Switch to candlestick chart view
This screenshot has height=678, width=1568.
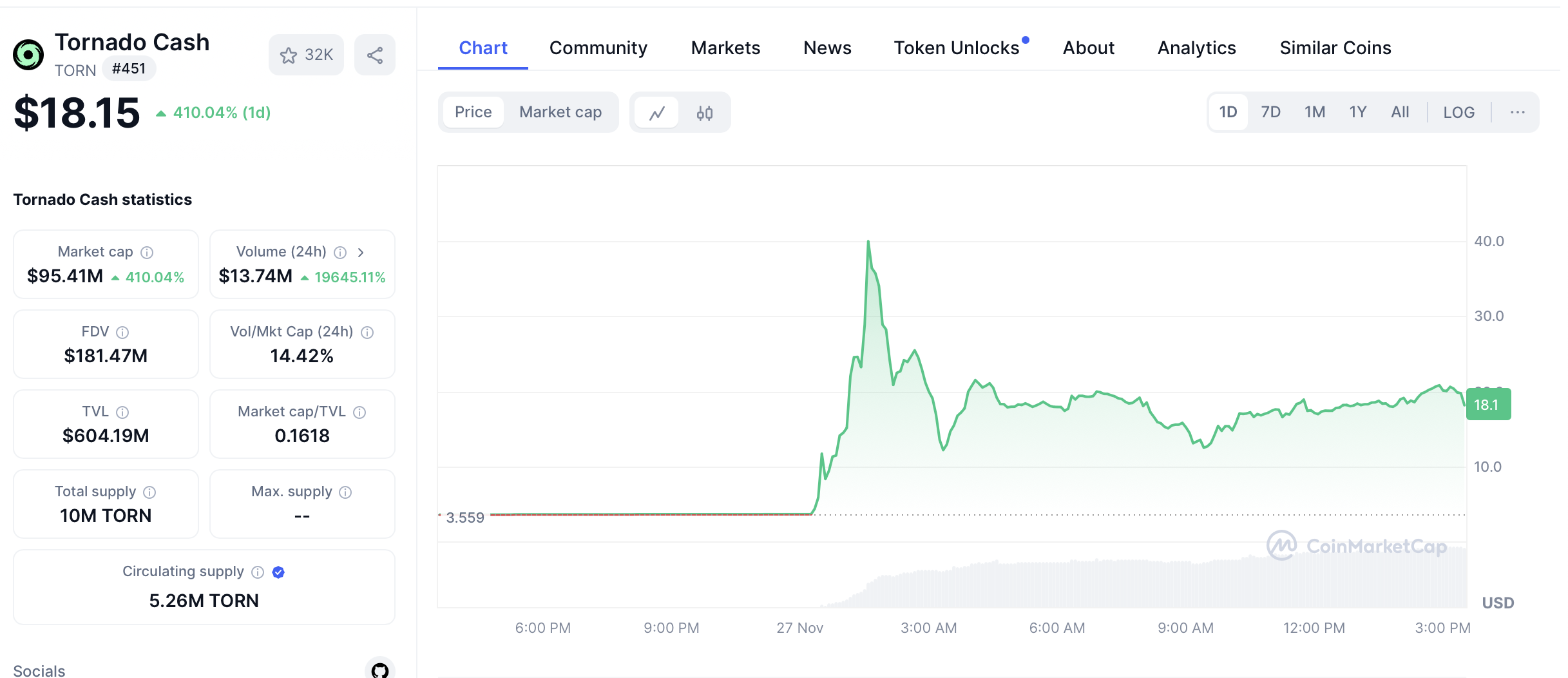point(704,113)
